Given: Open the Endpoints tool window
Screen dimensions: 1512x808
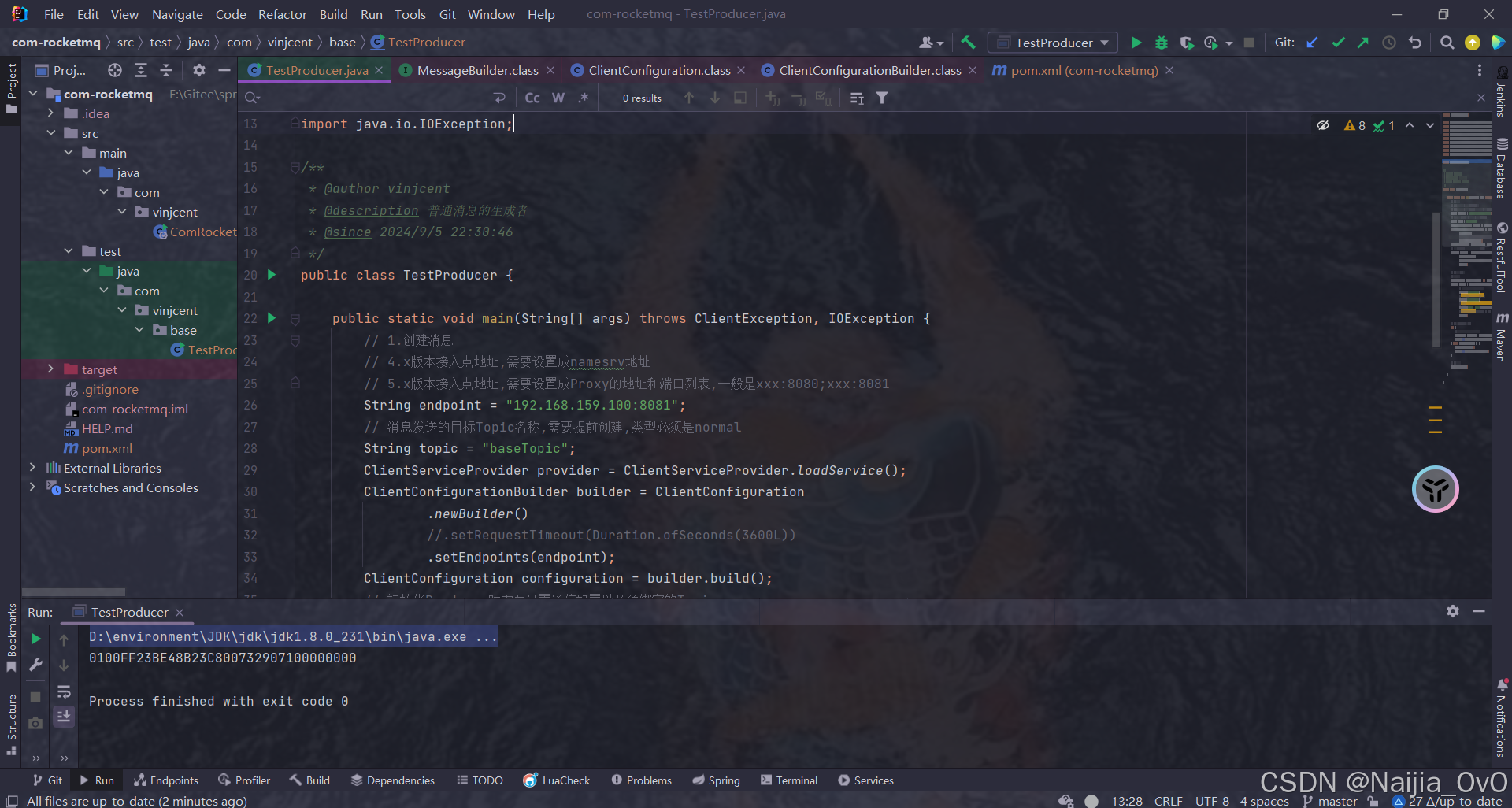Looking at the screenshot, I should pos(166,780).
